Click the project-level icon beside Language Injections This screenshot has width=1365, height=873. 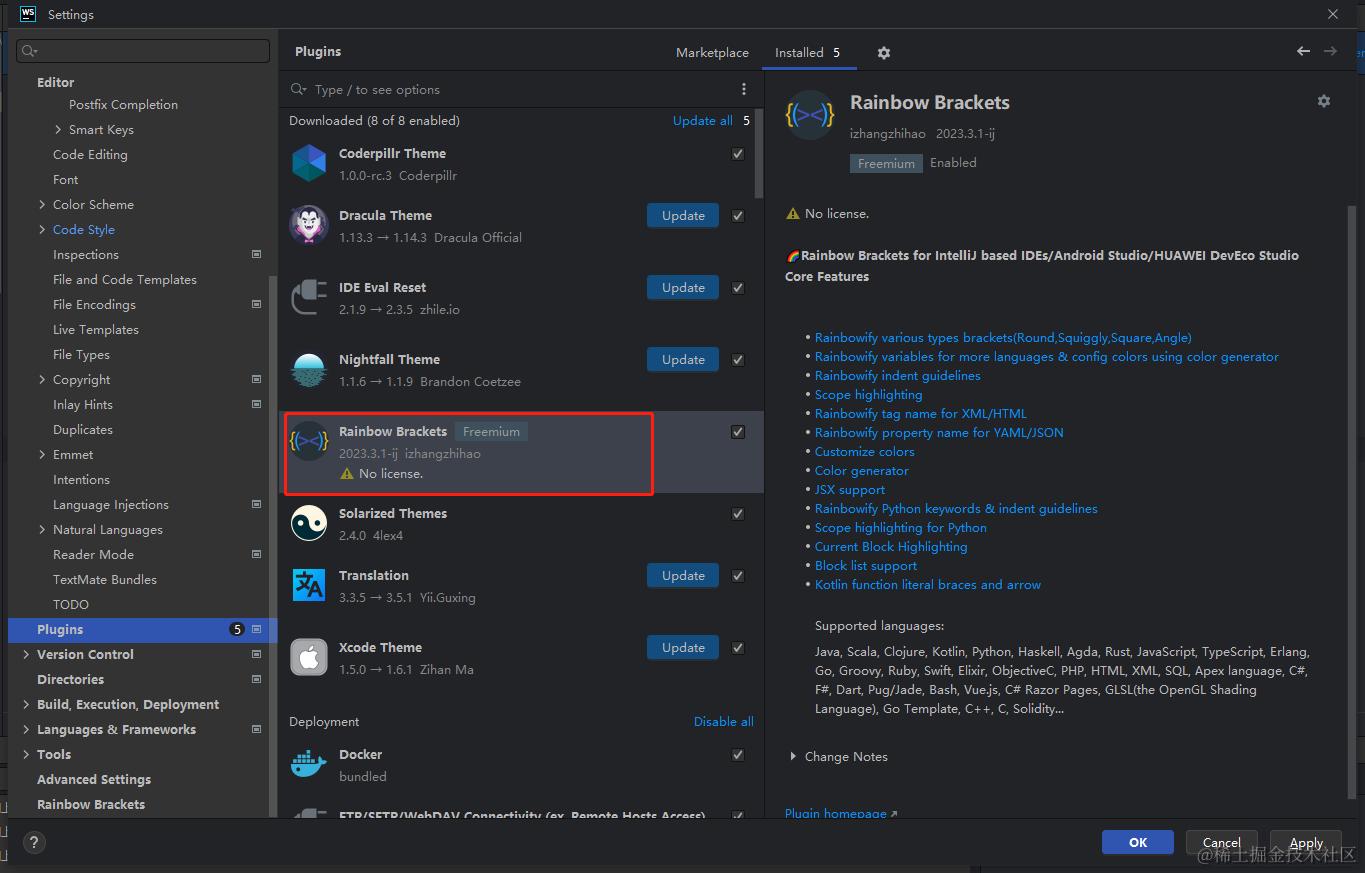[x=257, y=504]
